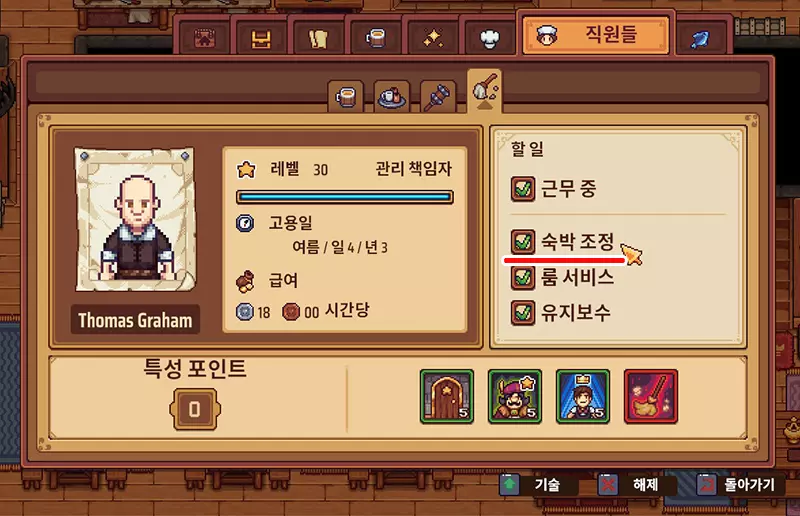The height and width of the screenshot is (516, 800).
Task: Click the 기술 skills button
Action: click(537, 484)
